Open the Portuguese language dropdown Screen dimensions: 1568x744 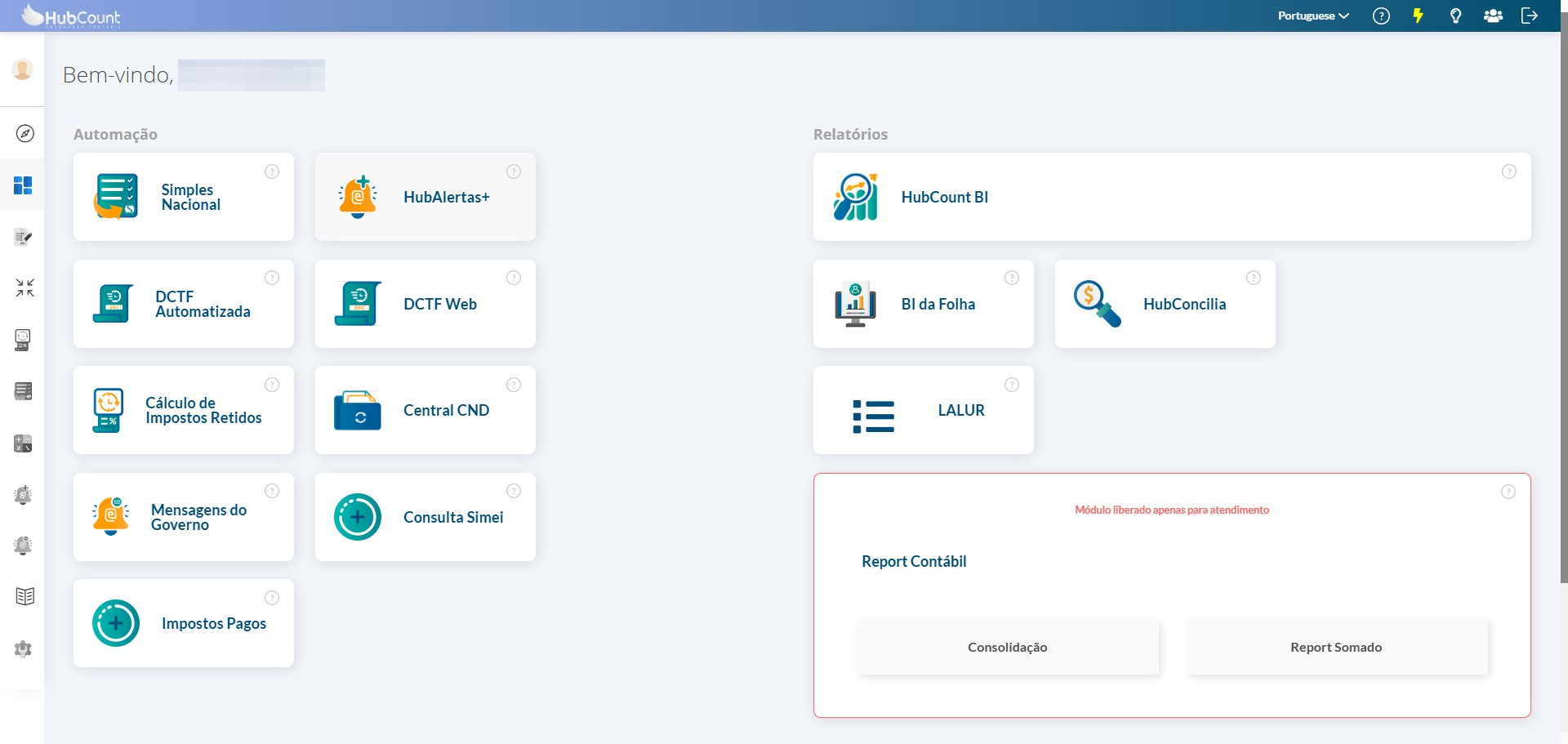tap(1313, 16)
